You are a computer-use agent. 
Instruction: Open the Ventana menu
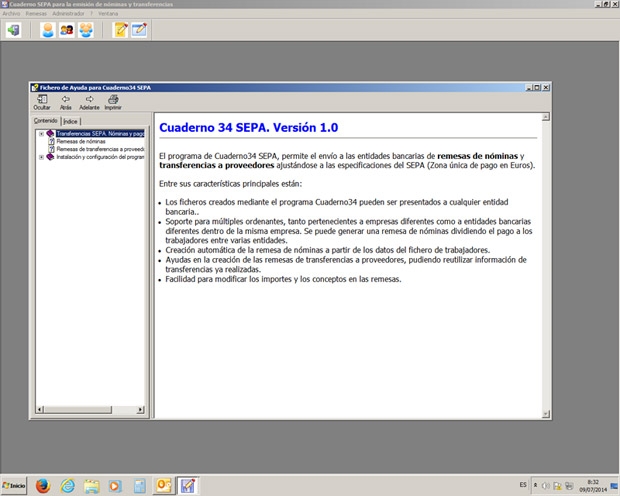point(108,13)
